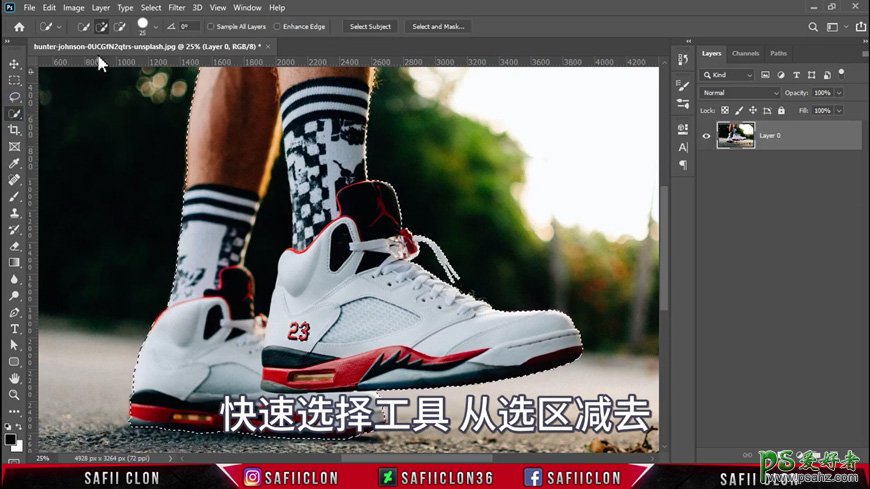Select the Move tool
Viewport: 870px width, 489px height.
click(14, 64)
